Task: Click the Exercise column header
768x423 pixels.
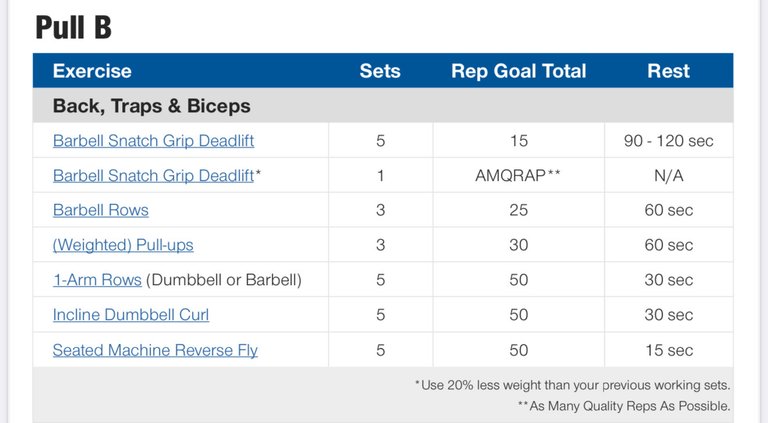Action: click(x=92, y=71)
